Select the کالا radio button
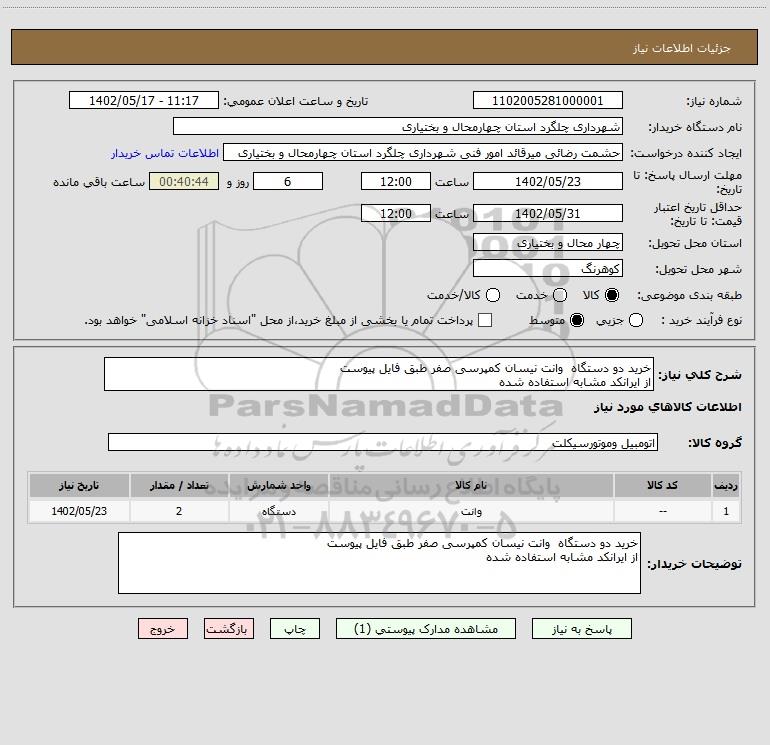 [x=612, y=295]
